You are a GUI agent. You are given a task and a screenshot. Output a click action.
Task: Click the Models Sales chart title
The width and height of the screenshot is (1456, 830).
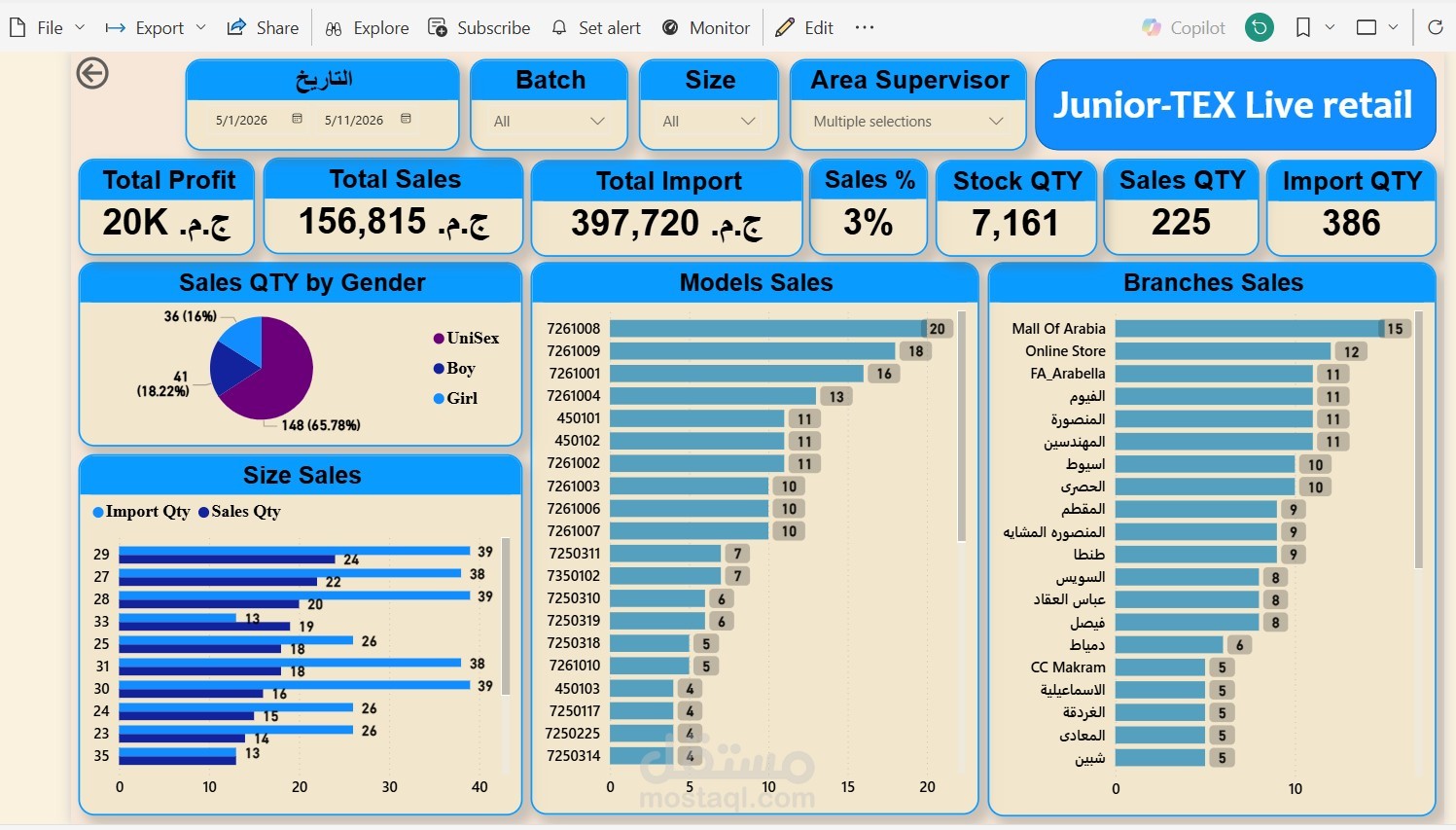click(x=756, y=283)
